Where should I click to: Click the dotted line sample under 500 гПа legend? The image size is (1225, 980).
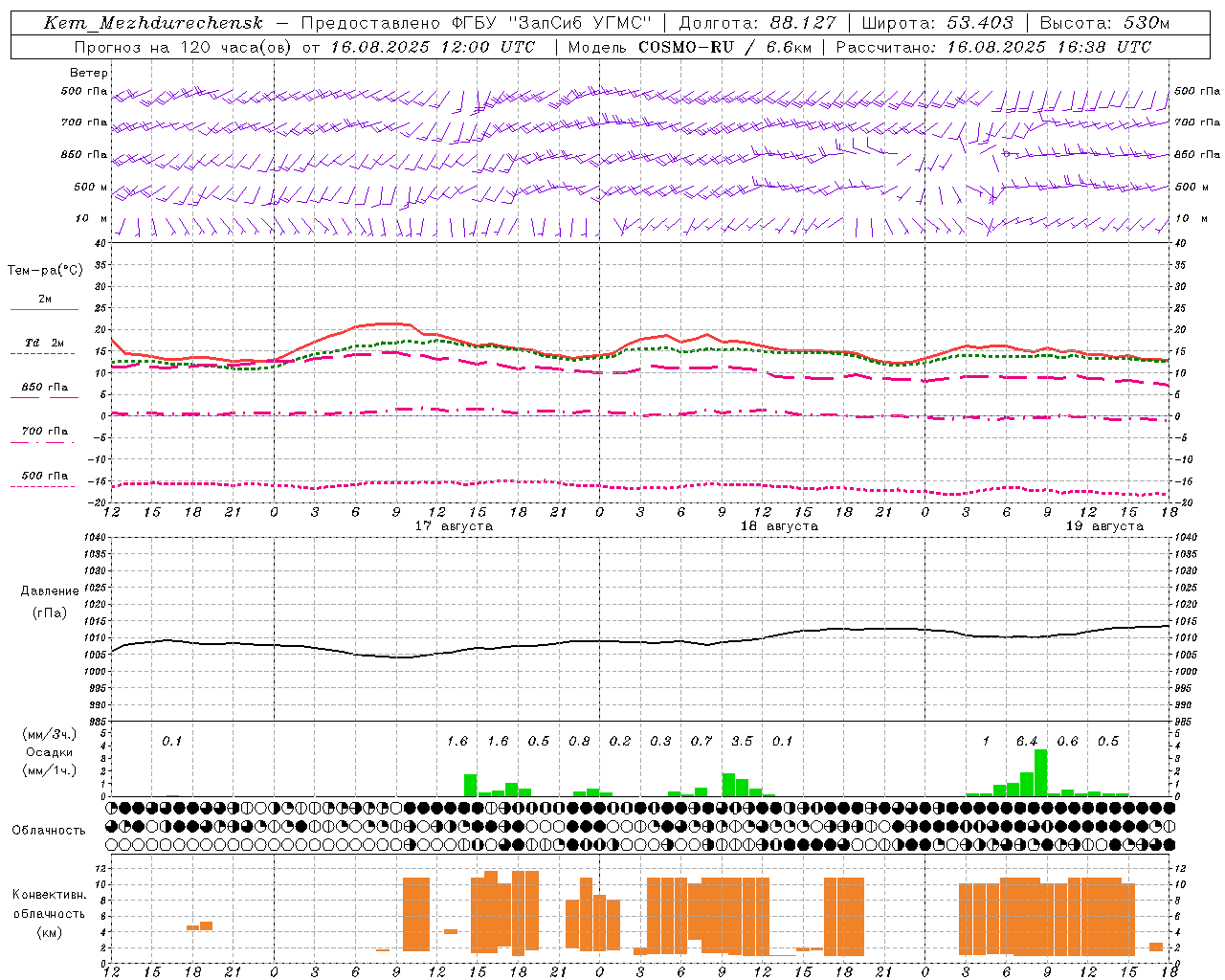(x=42, y=487)
